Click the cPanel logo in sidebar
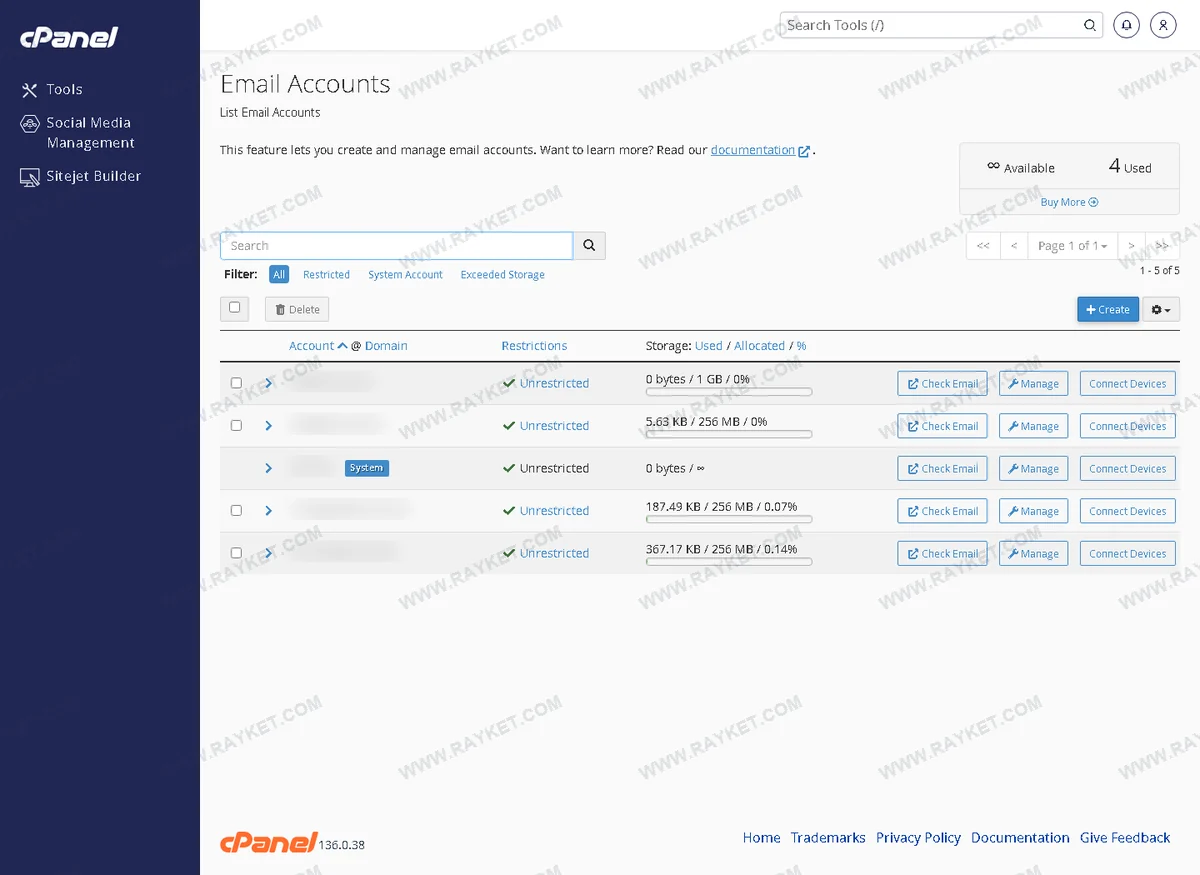 69,37
